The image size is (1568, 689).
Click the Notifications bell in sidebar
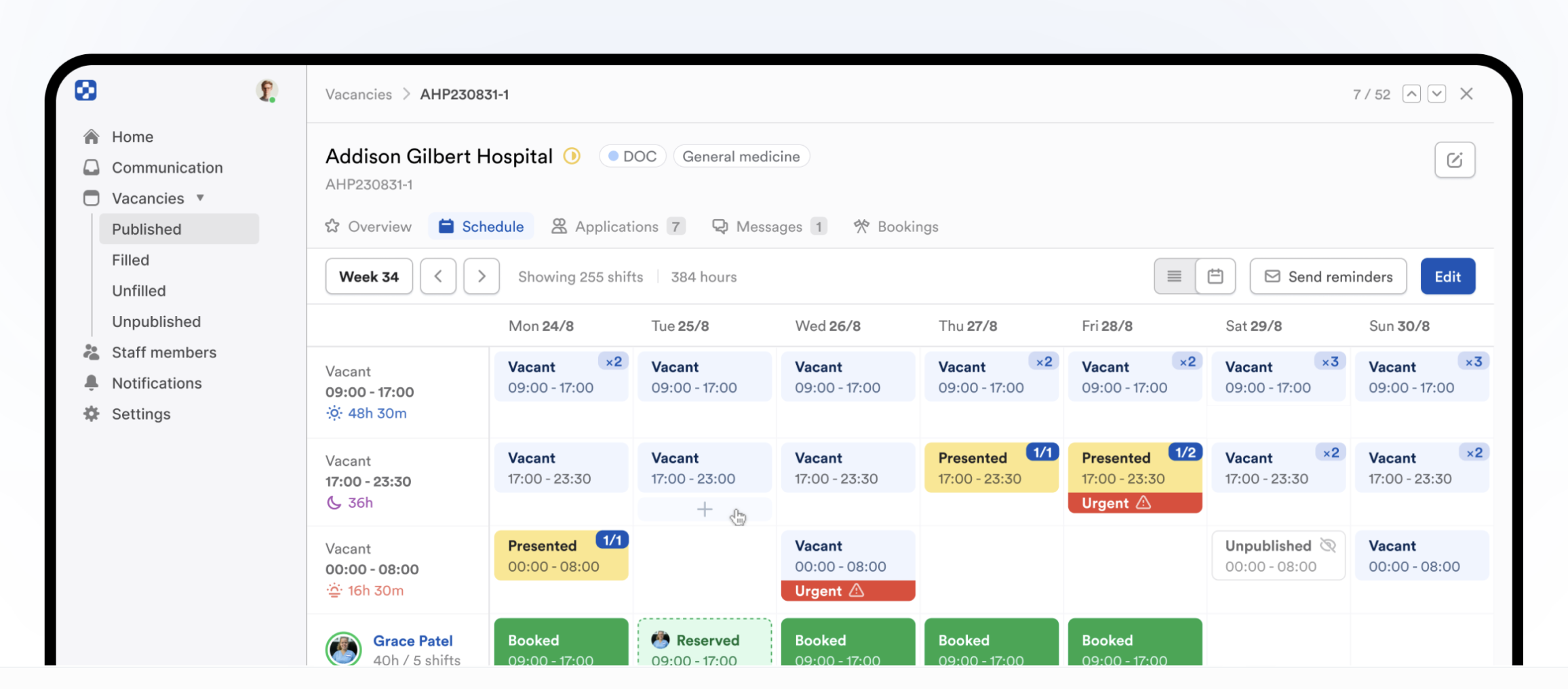pos(92,383)
